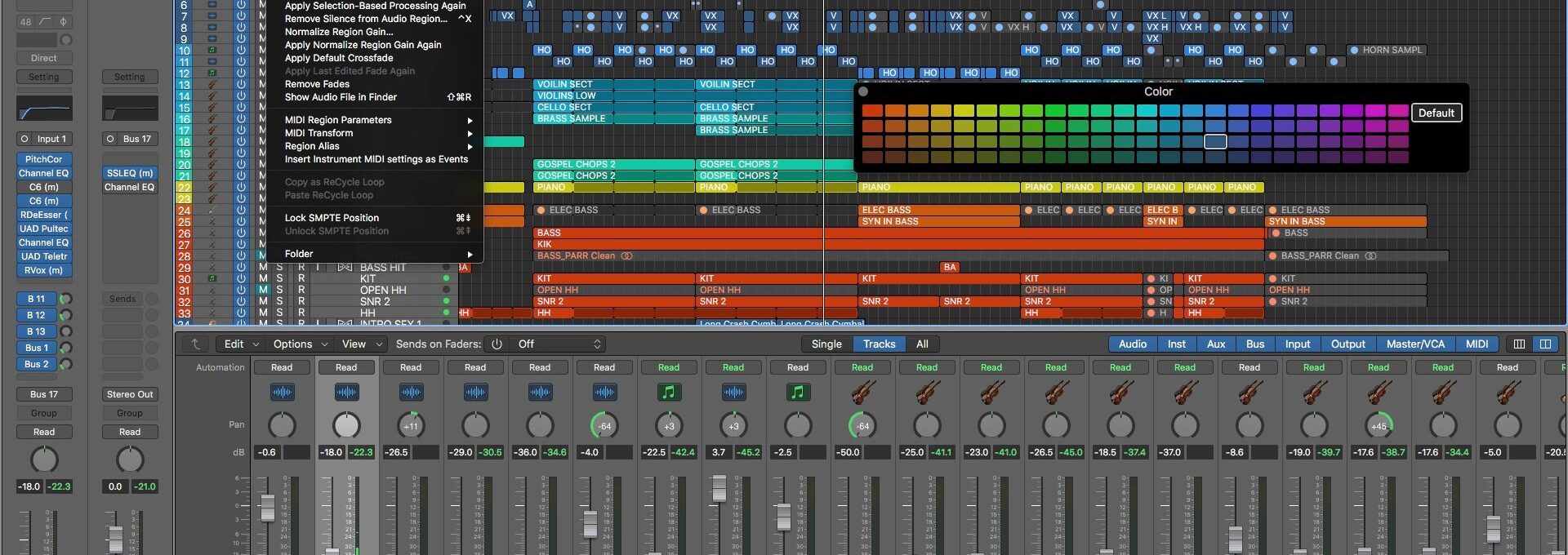The image size is (1568, 555).
Task: Select the All mixer view tab
Action: point(922,344)
